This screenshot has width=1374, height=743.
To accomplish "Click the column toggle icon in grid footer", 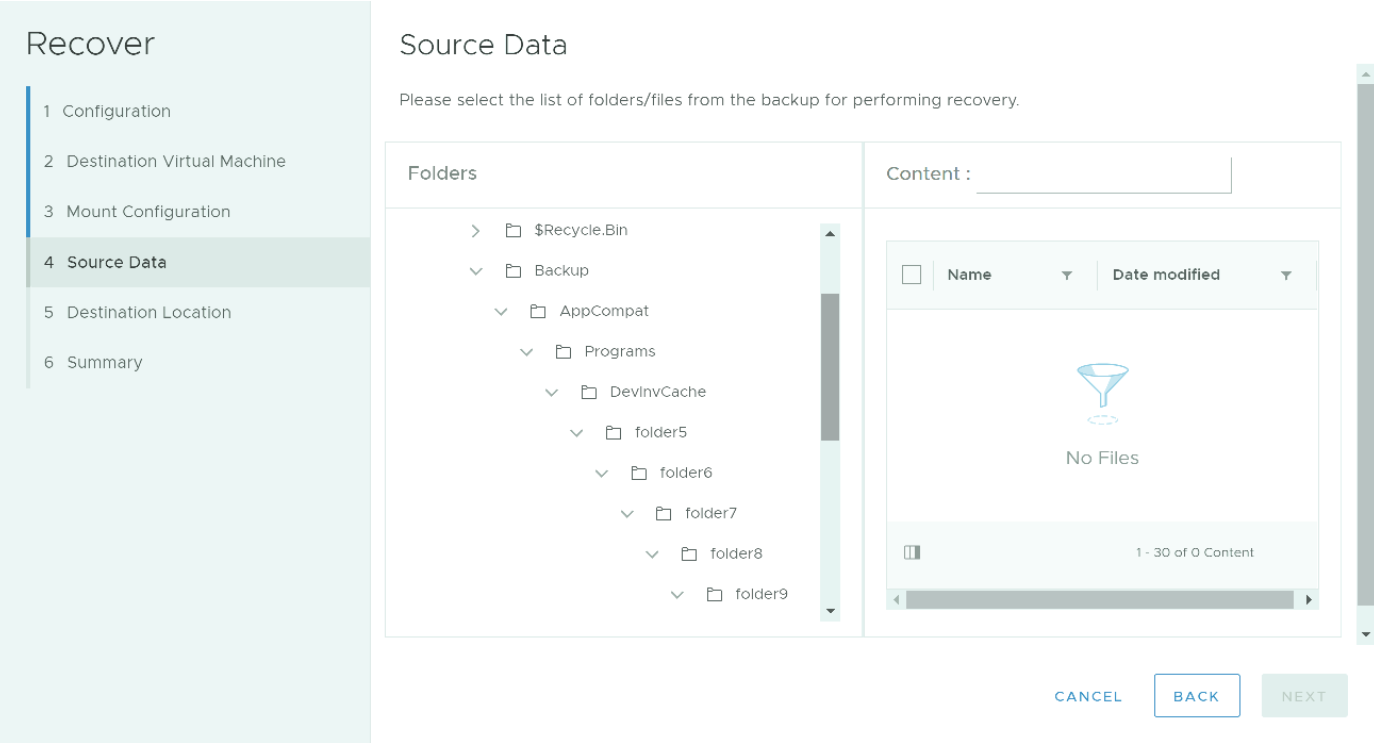I will click(x=911, y=552).
